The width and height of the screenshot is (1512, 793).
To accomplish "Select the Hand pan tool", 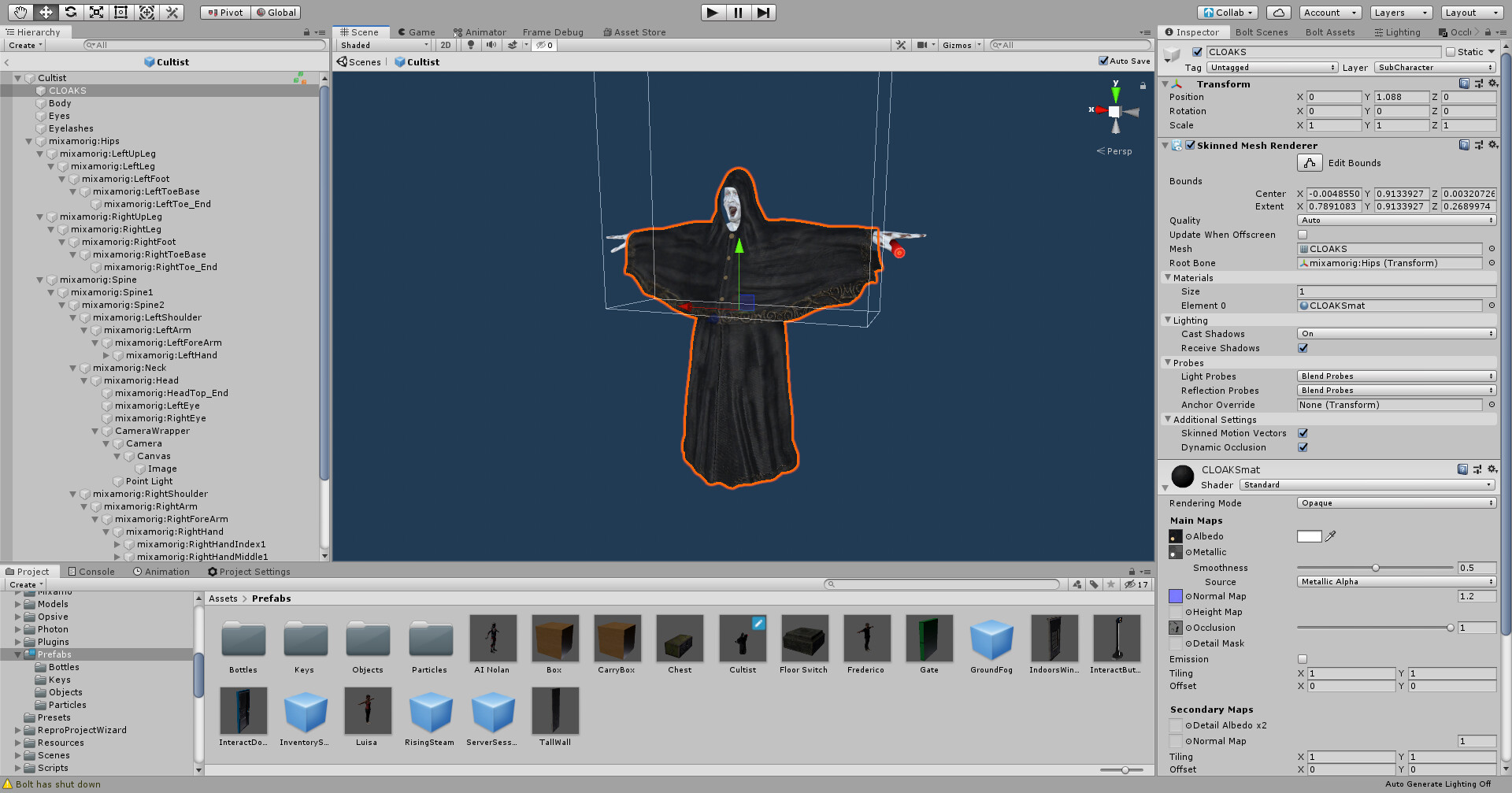I will pyautogui.click(x=21, y=12).
